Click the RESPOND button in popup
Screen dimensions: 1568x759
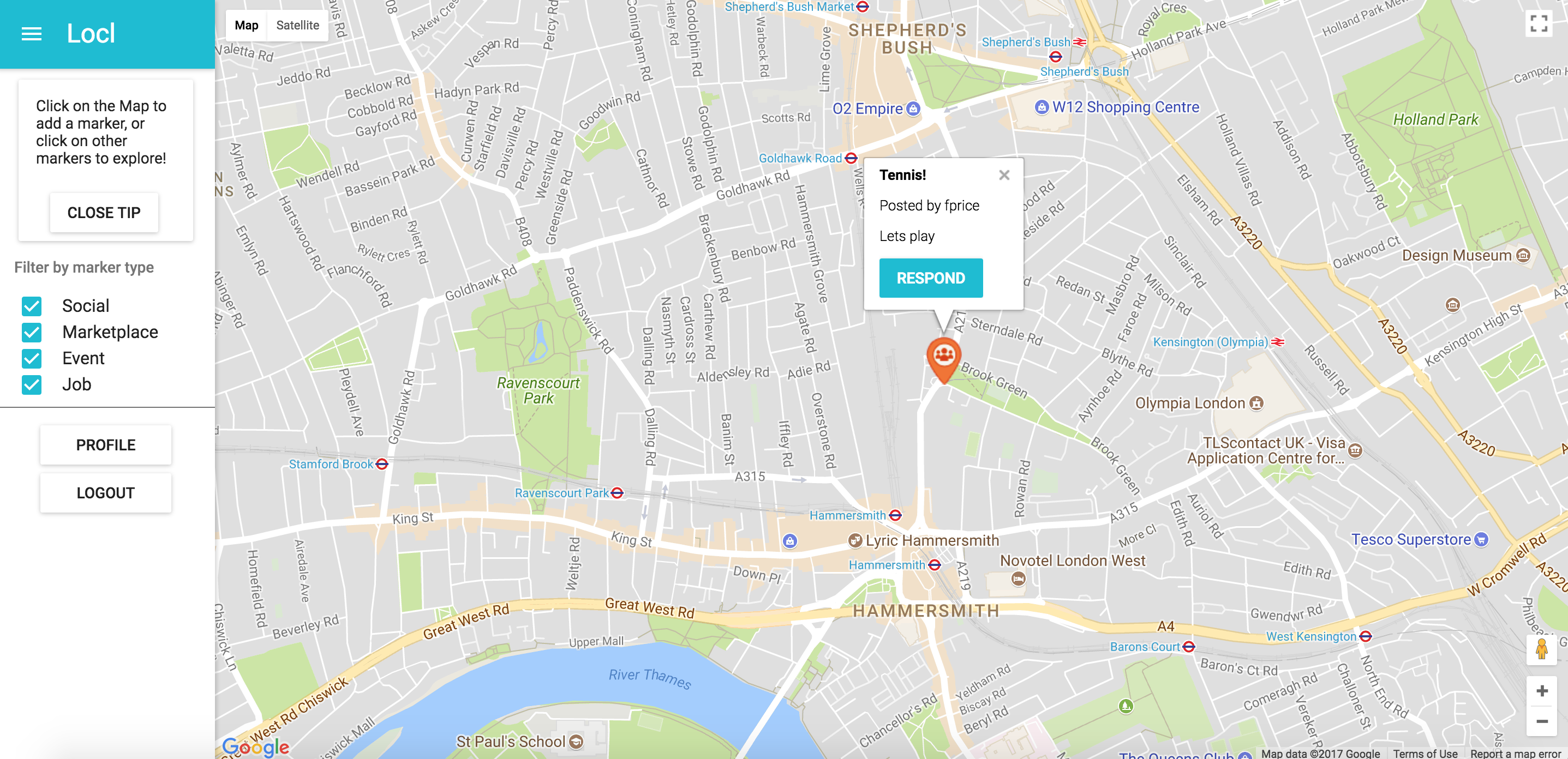[931, 278]
